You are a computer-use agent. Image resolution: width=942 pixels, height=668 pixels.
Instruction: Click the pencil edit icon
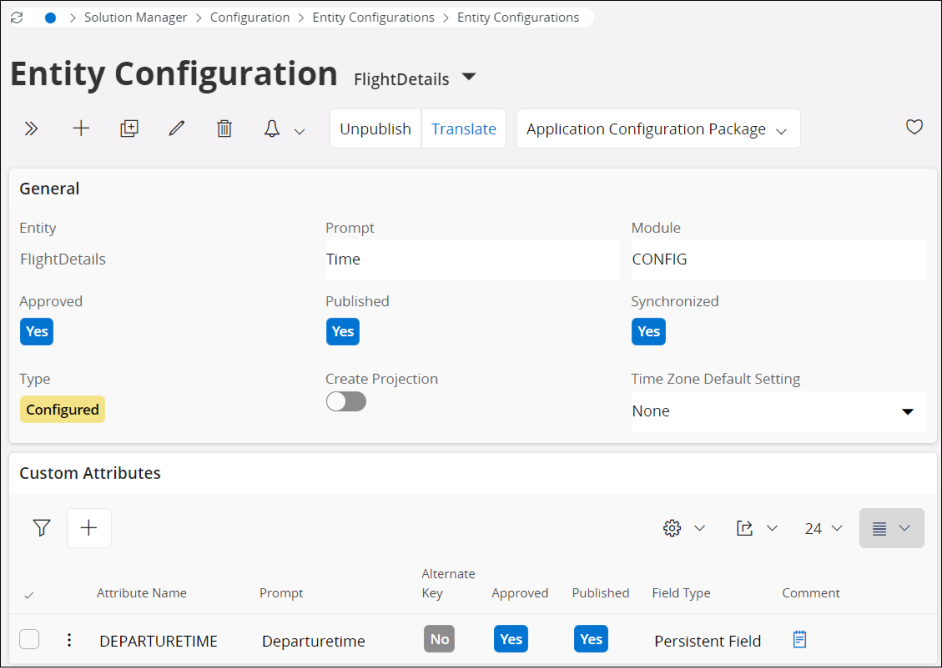coord(177,129)
